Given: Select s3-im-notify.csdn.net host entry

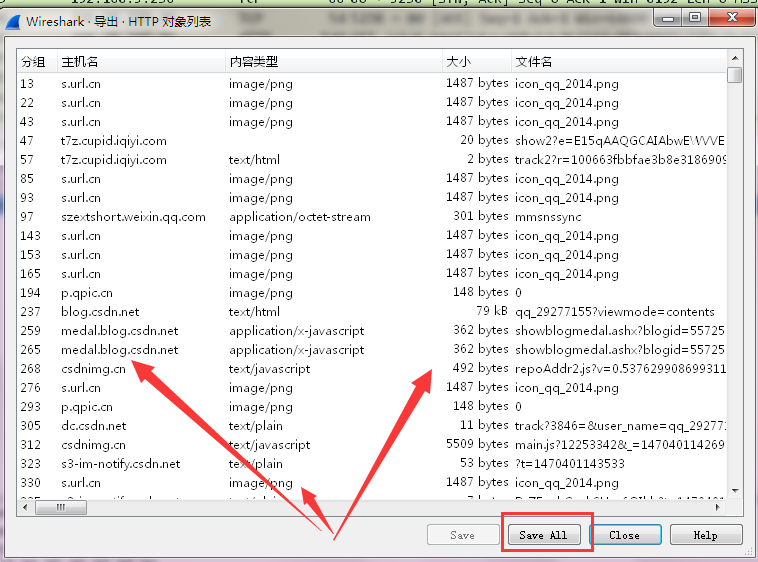Looking at the screenshot, I should [120, 464].
